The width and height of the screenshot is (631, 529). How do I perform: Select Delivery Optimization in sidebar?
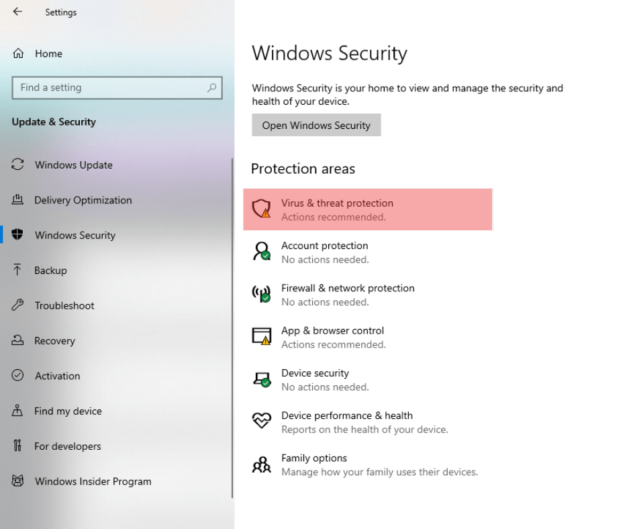pyautogui.click(x=83, y=200)
